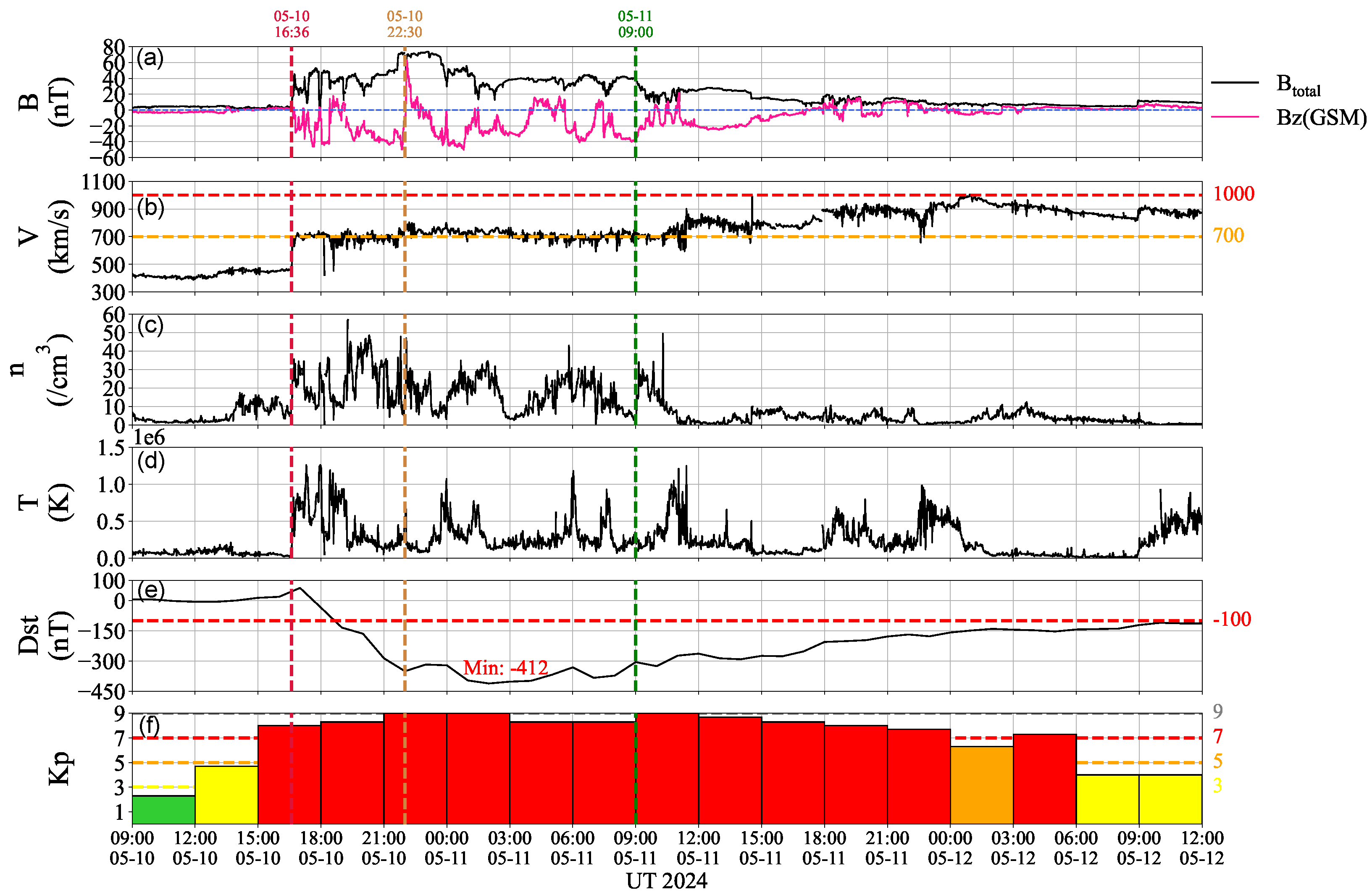The height and width of the screenshot is (895, 1372).
Task: Click the red 'Min: -412' annotation
Action: (505, 667)
